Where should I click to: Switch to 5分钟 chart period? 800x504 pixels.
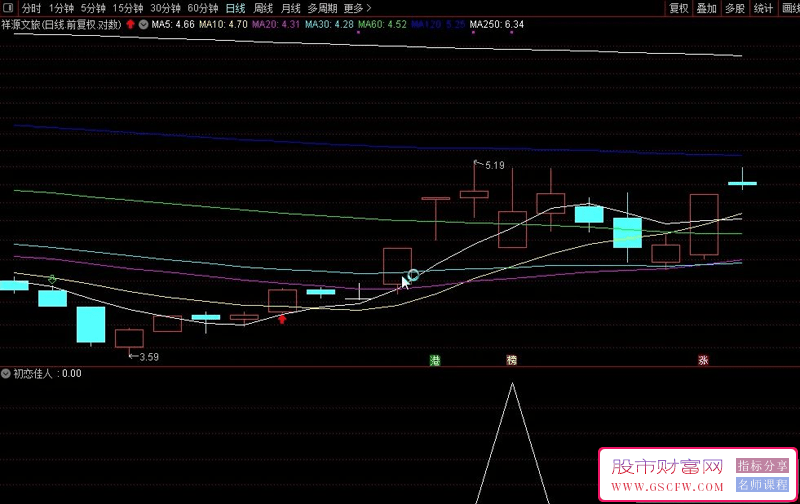93,8
